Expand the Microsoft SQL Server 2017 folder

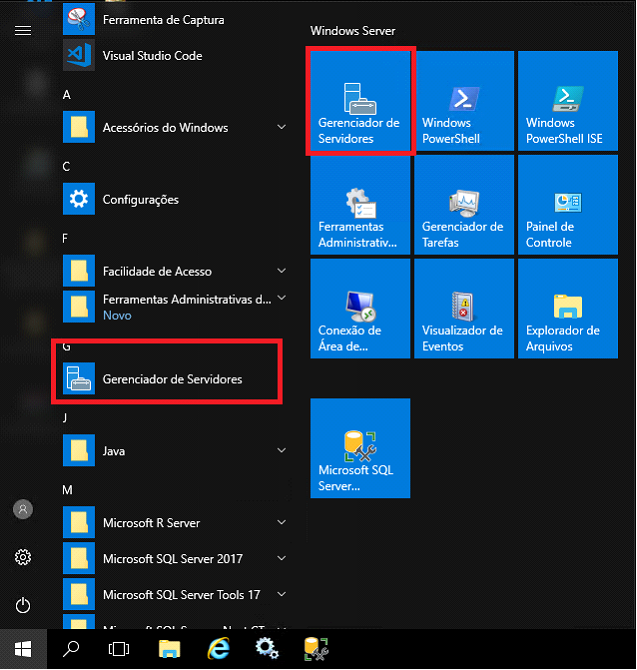tap(282, 558)
